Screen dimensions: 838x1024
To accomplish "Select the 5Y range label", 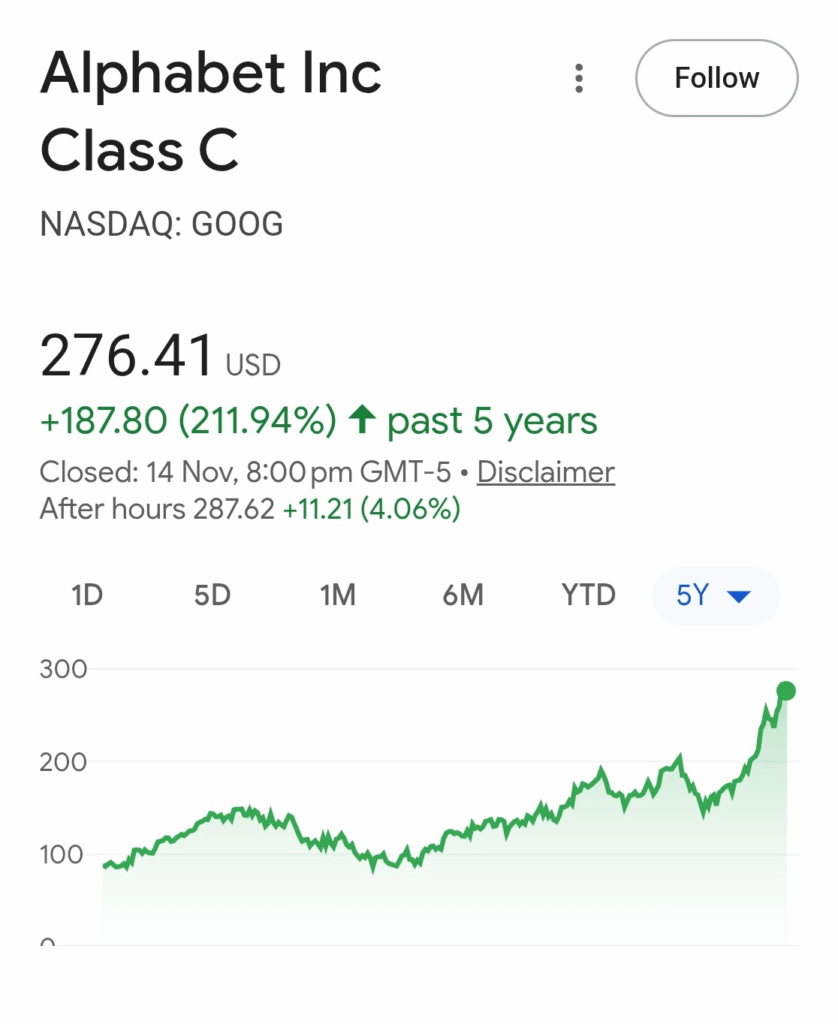I will pyautogui.click(x=692, y=596).
